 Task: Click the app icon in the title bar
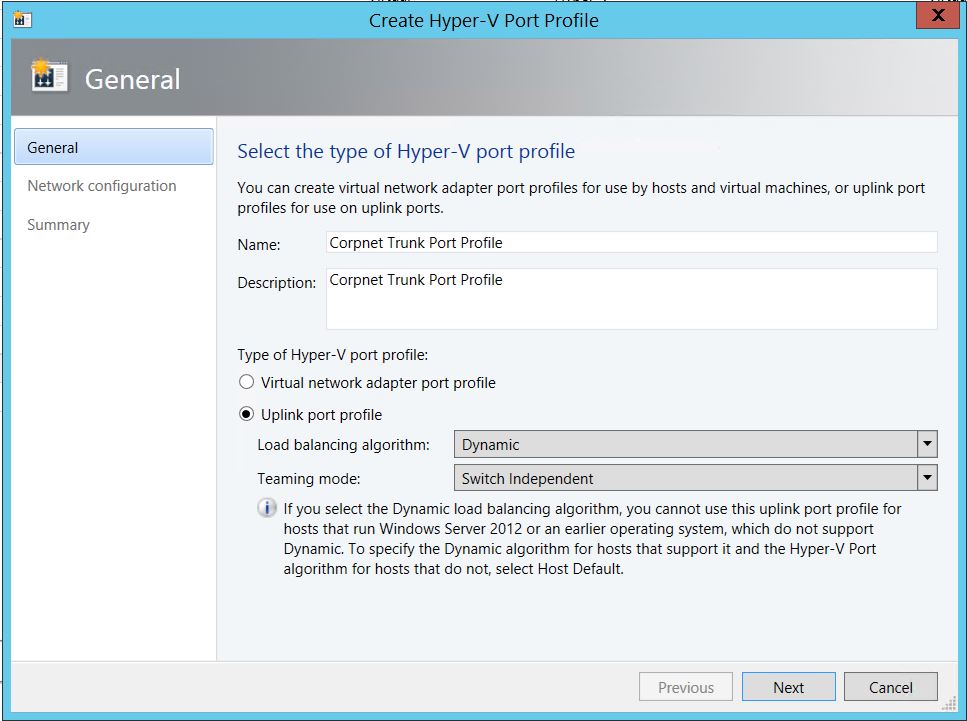tap(18, 19)
